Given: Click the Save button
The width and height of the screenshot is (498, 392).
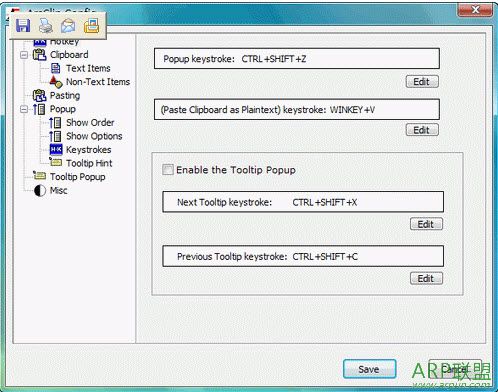Looking at the screenshot, I should [x=370, y=369].
